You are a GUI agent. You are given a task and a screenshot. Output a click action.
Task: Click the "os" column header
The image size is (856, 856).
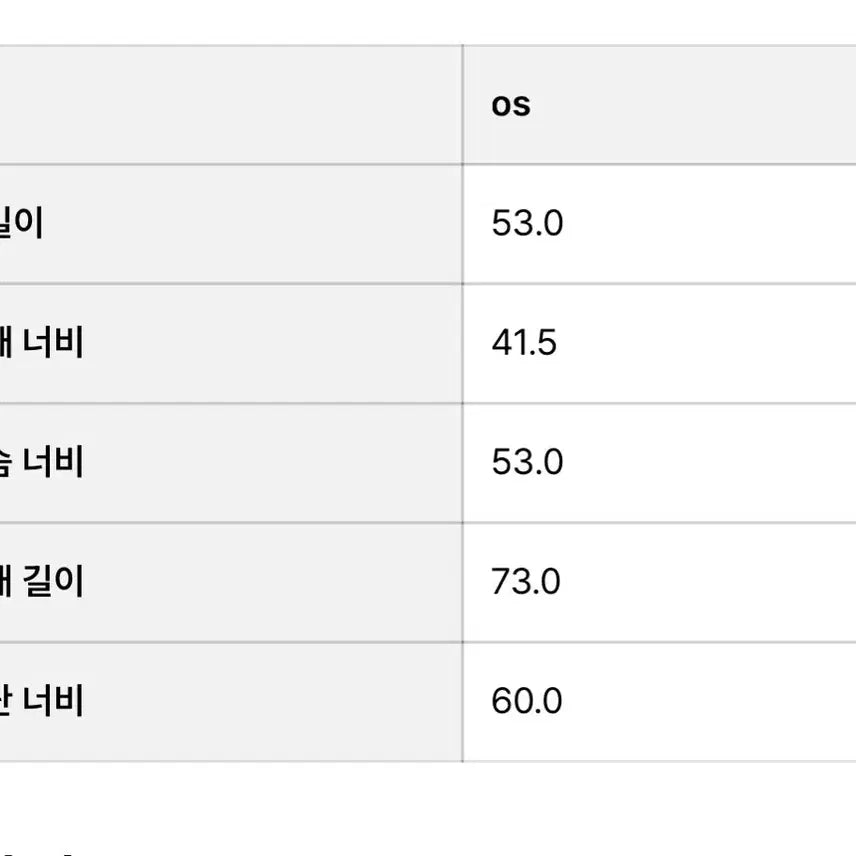(510, 105)
